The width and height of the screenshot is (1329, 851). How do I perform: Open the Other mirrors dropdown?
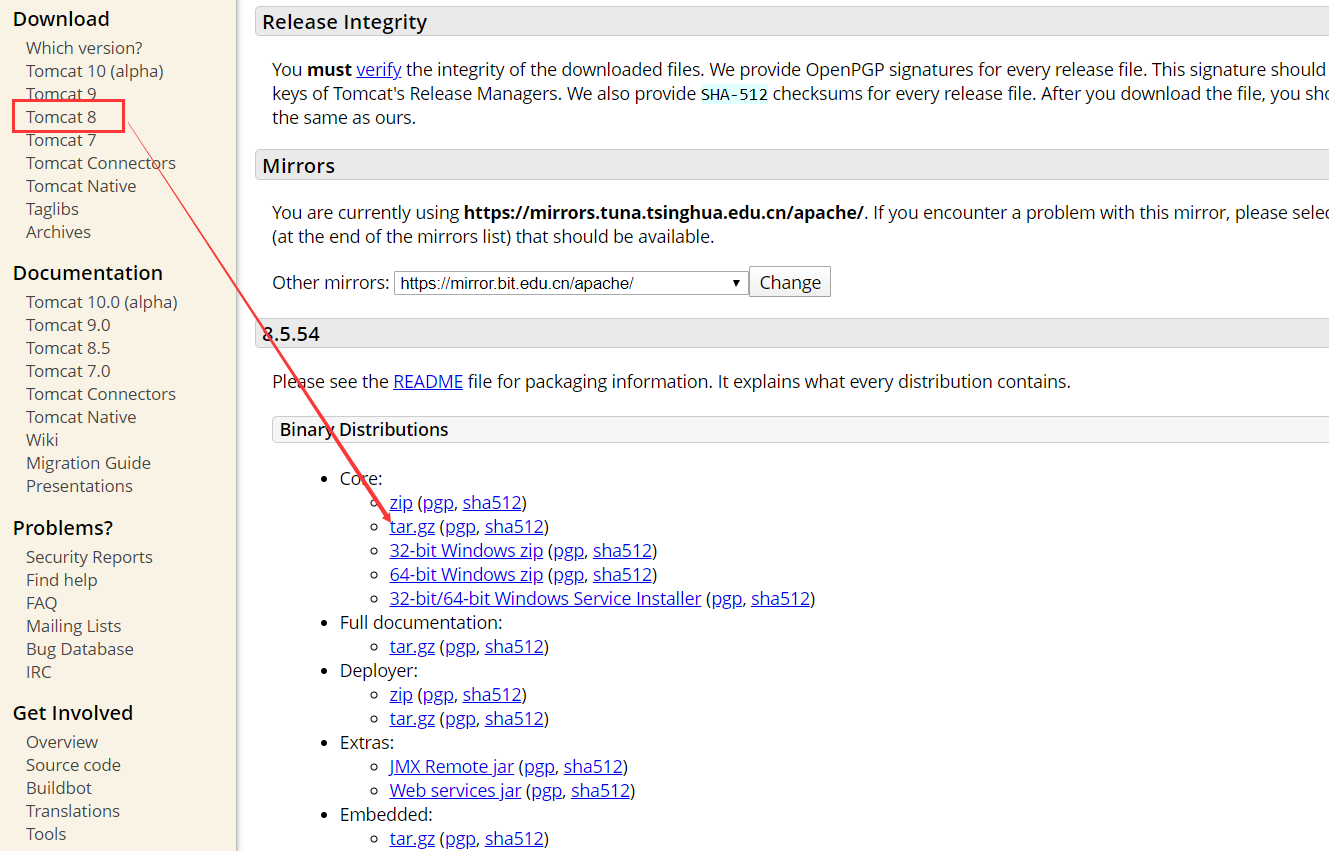coord(571,283)
